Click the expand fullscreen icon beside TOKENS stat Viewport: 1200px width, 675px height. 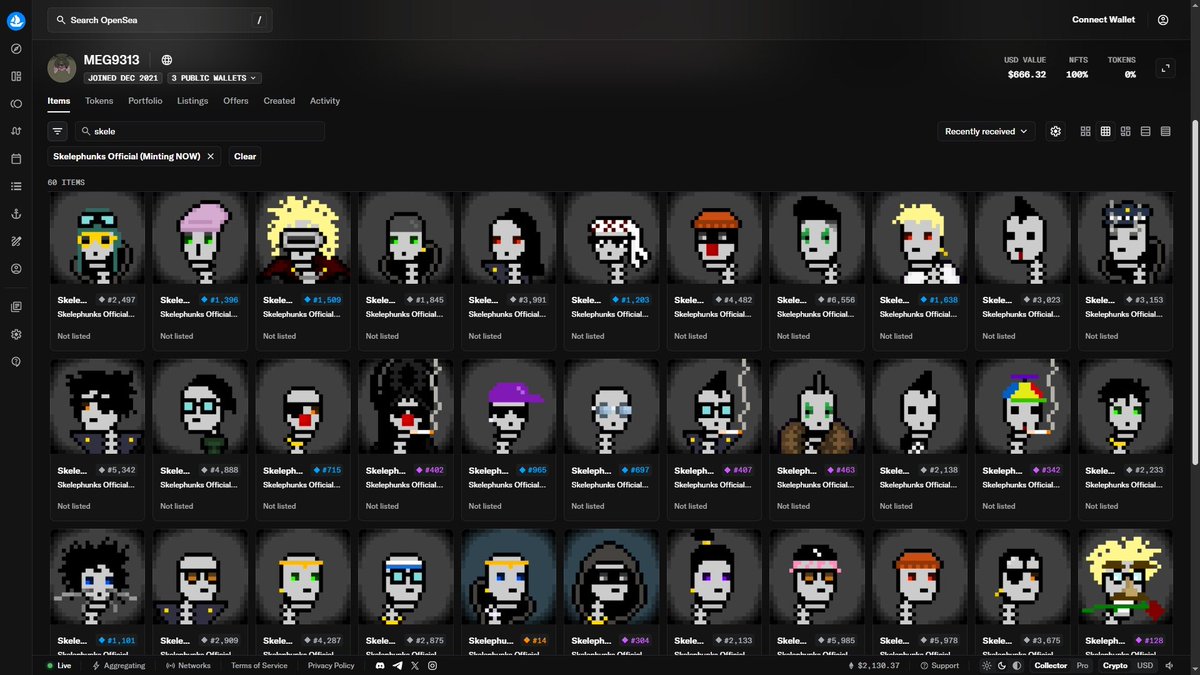[x=1163, y=68]
